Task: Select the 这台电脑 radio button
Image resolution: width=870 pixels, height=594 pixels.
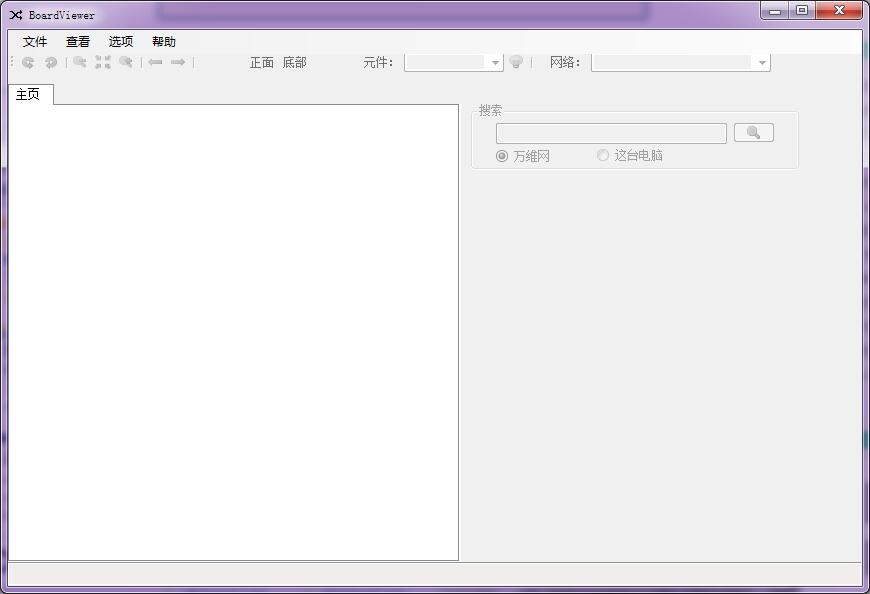Action: (603, 156)
